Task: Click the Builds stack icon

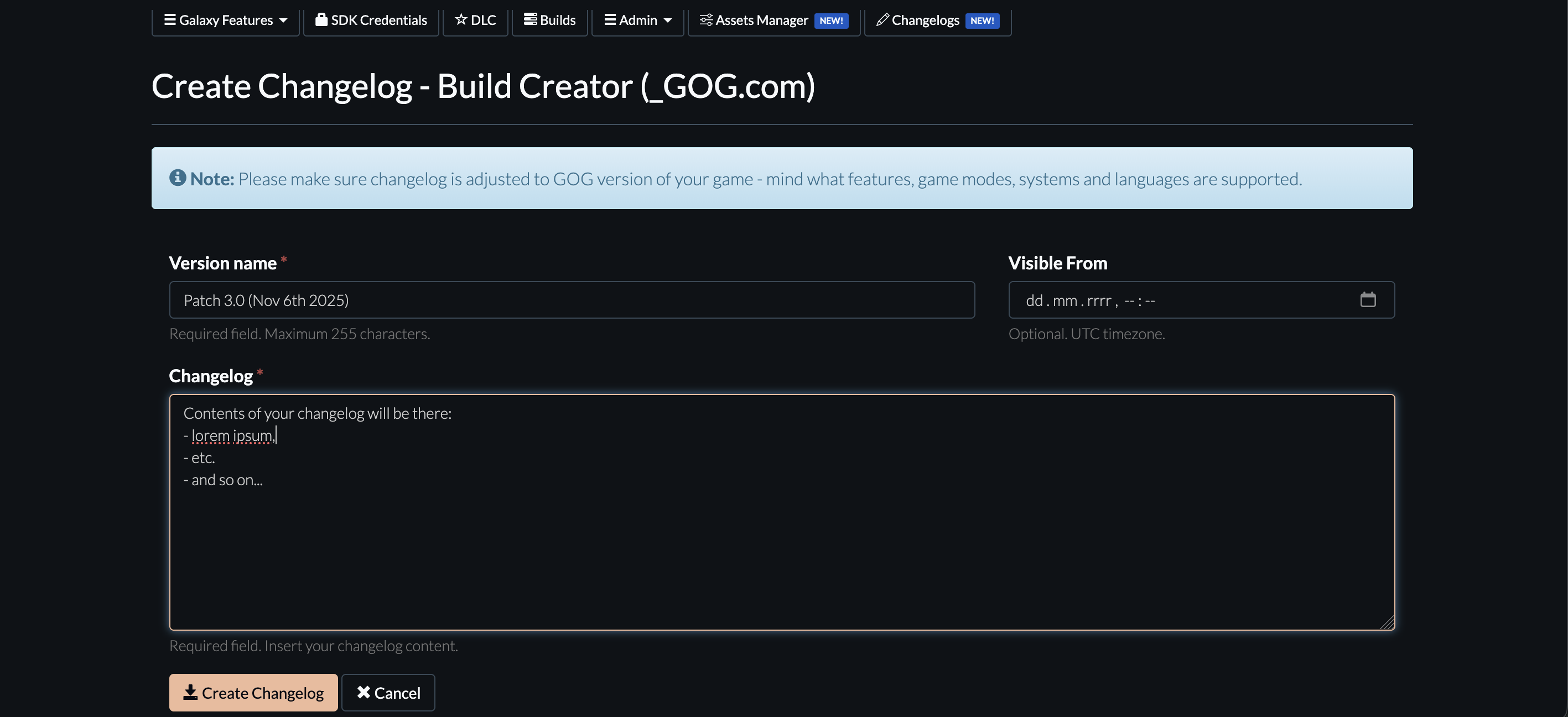Action: [x=529, y=19]
